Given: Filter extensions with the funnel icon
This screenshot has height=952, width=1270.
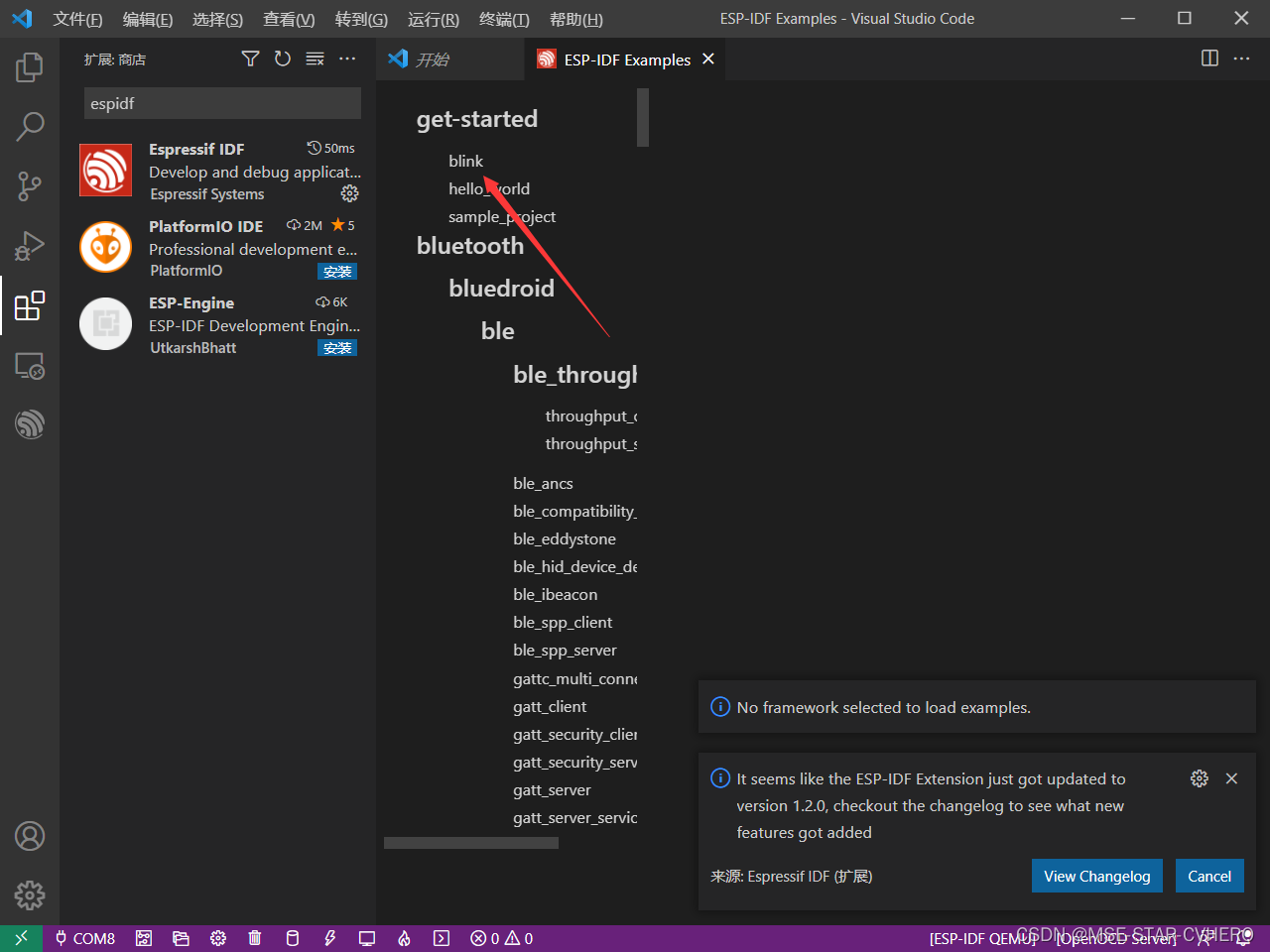Looking at the screenshot, I should 250,59.
